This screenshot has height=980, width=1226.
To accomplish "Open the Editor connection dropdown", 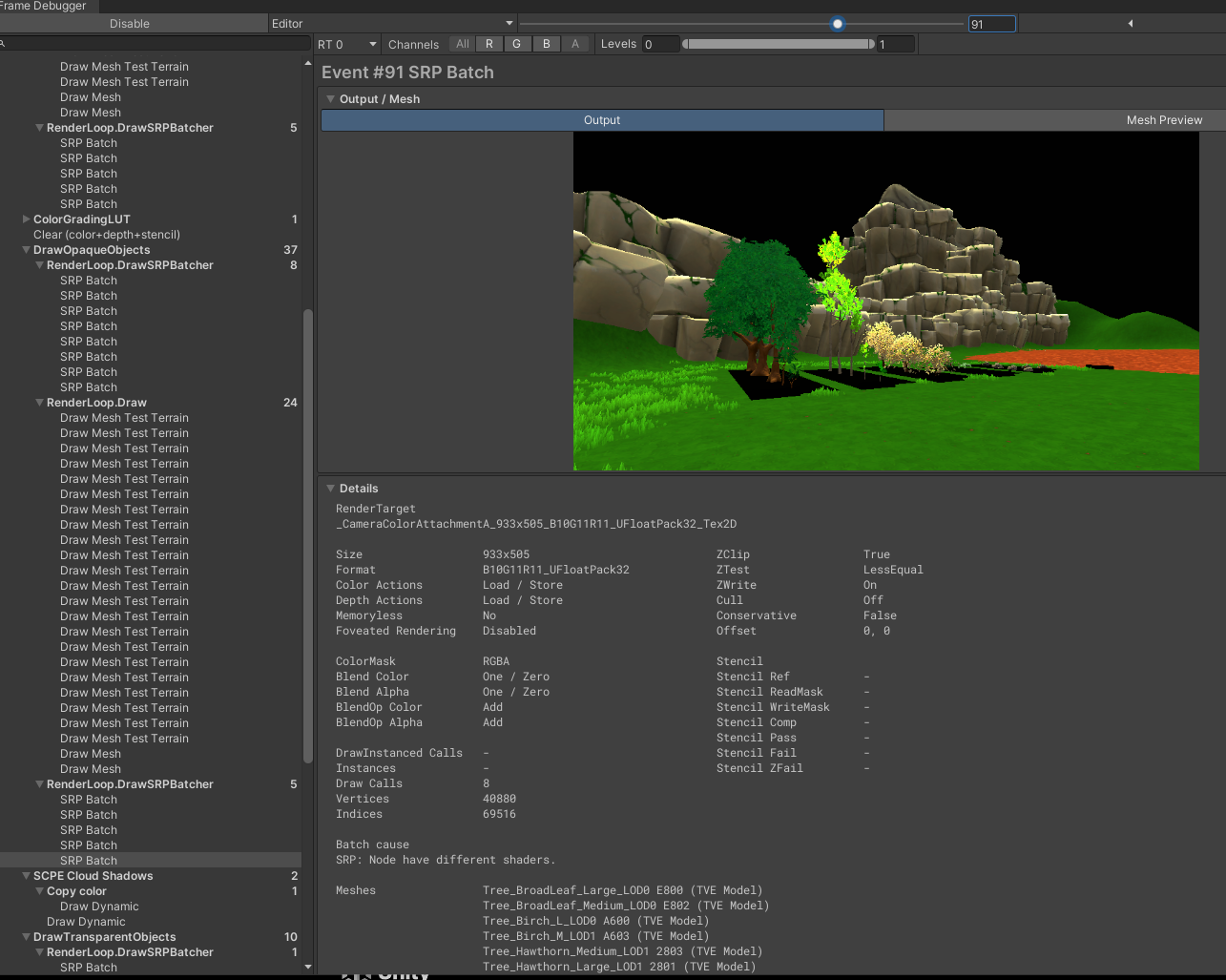I will click(x=392, y=24).
